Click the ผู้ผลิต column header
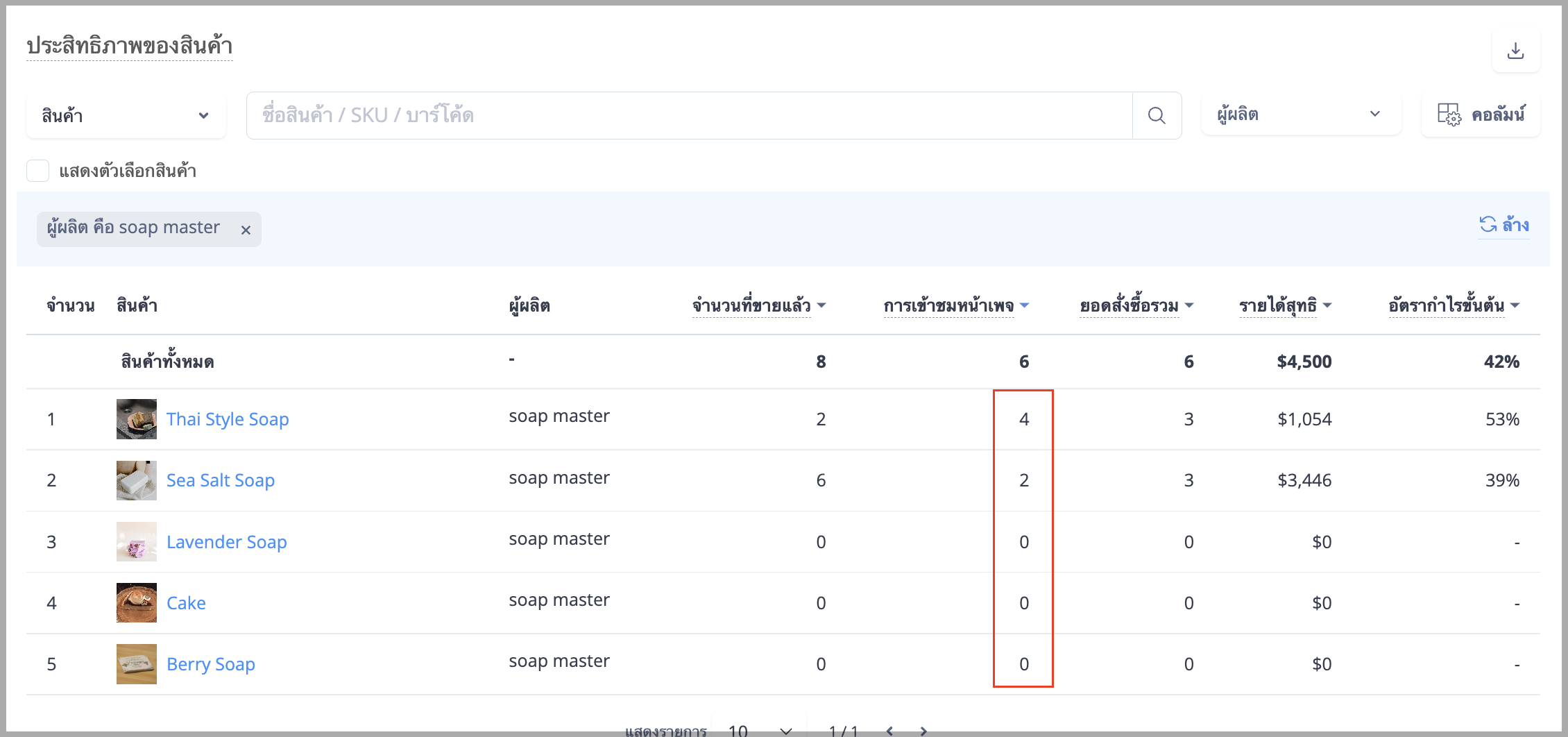The height and width of the screenshot is (737, 1568). [x=529, y=305]
